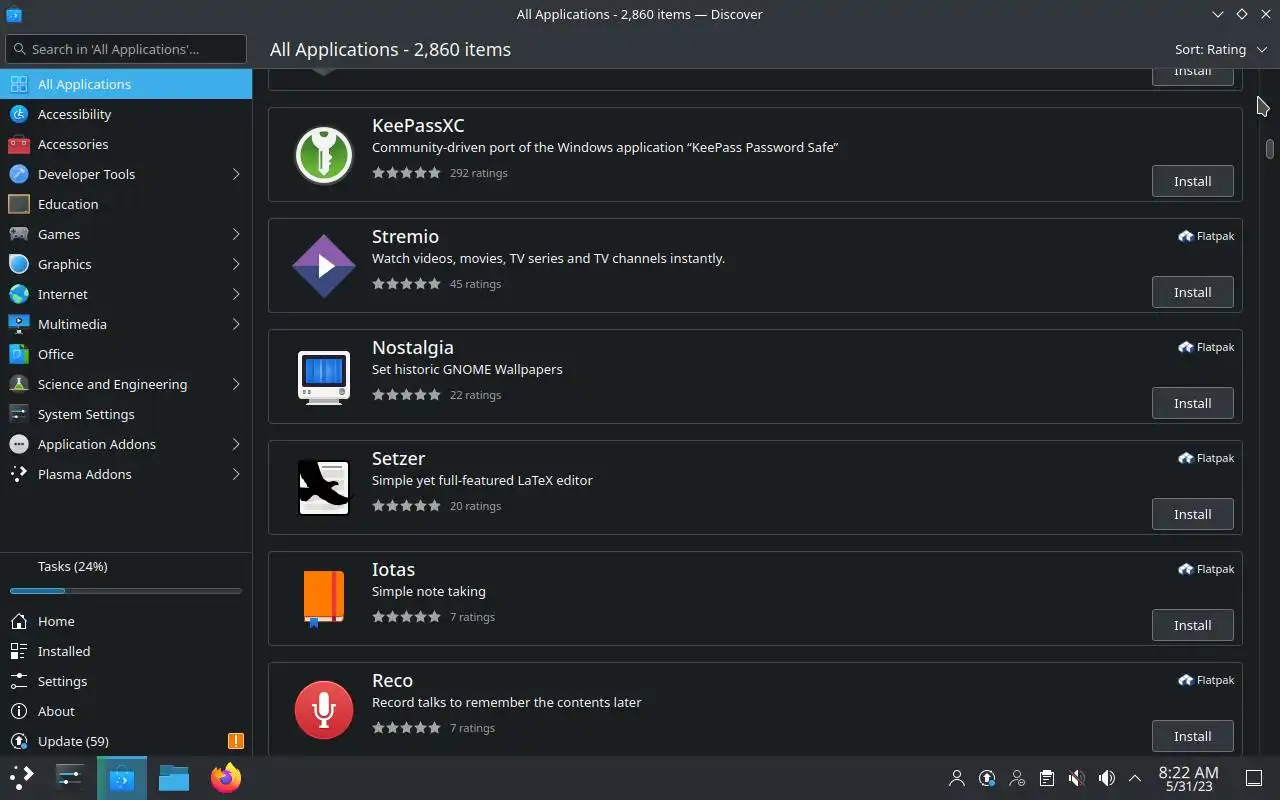Install Stremio
The height and width of the screenshot is (800, 1280).
pos(1192,292)
